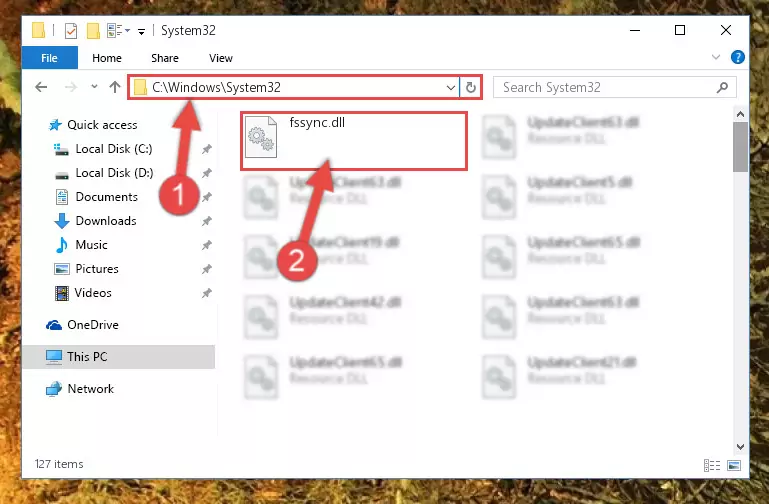Click the Forward navigation arrow
769x504 pixels.
[71, 87]
